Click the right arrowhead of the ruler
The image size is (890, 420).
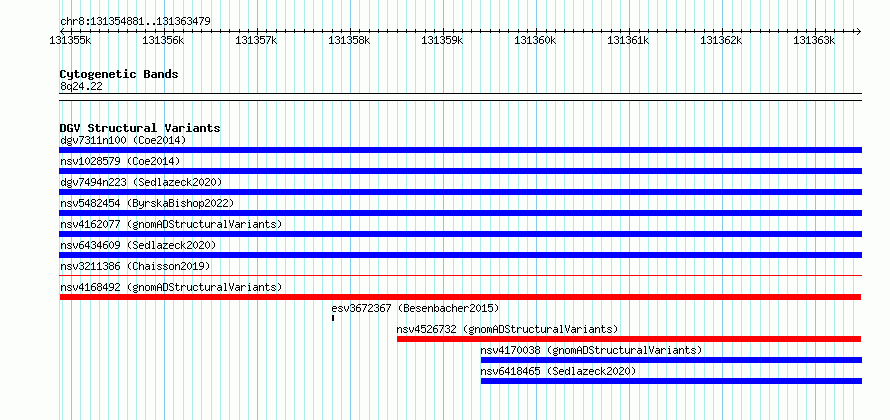pos(858,31)
